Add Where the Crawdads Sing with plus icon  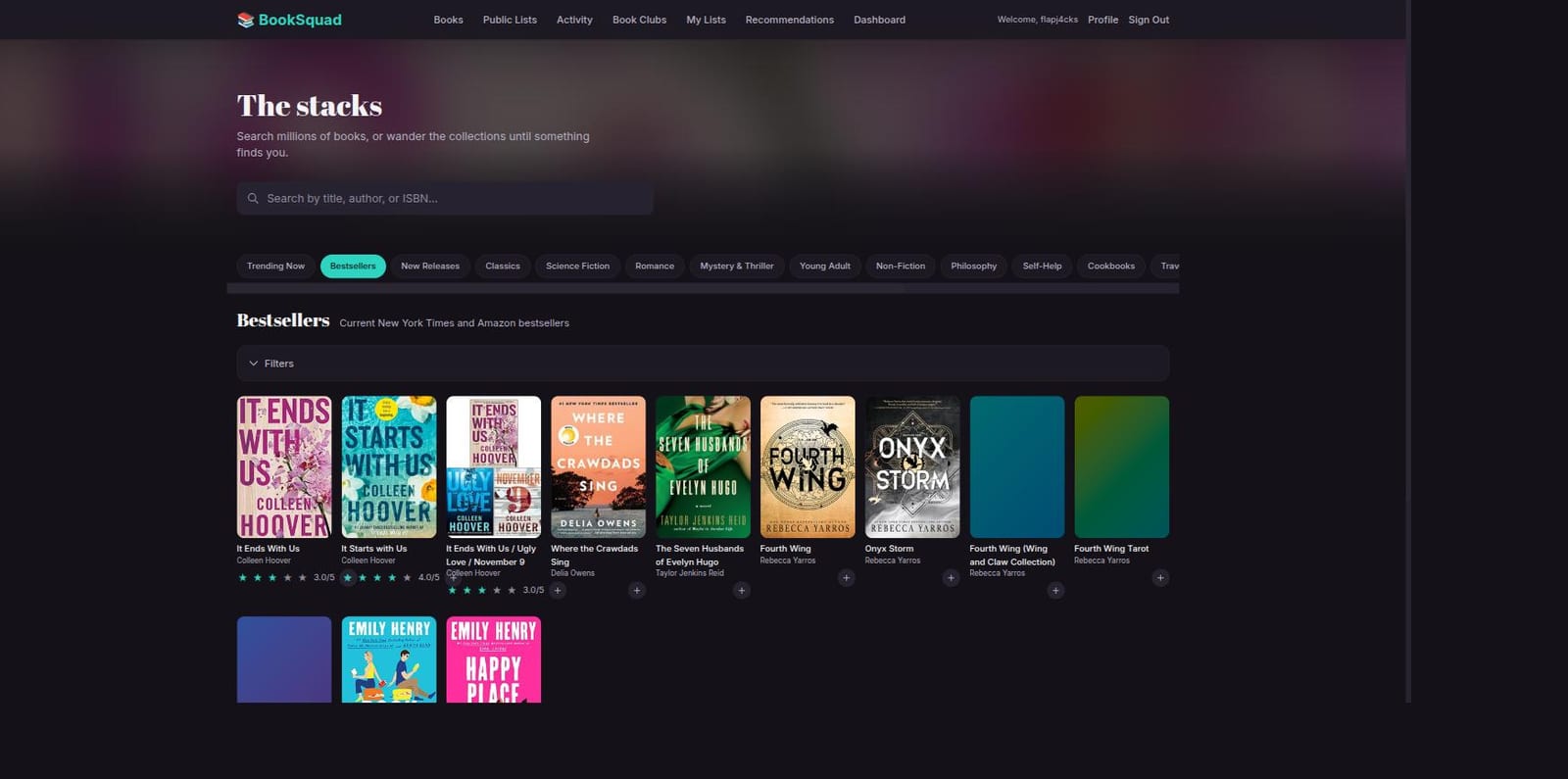pyautogui.click(x=637, y=590)
